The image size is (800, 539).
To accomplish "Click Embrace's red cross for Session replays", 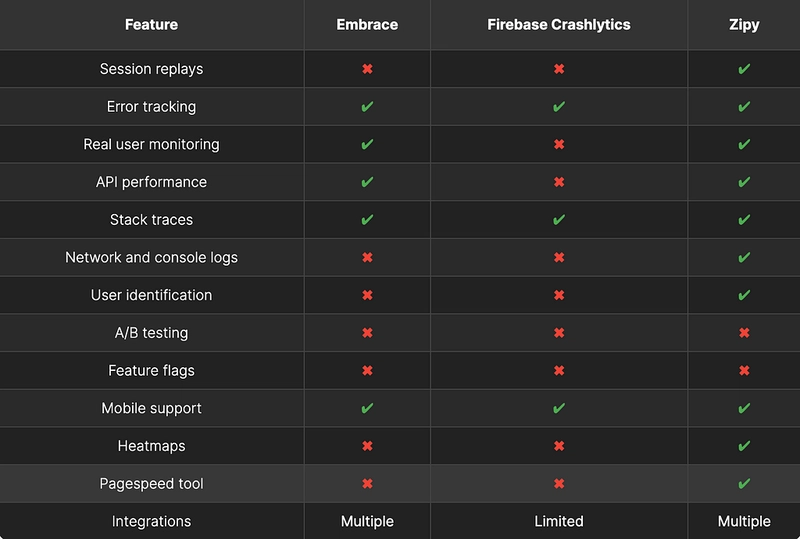I will [367, 69].
